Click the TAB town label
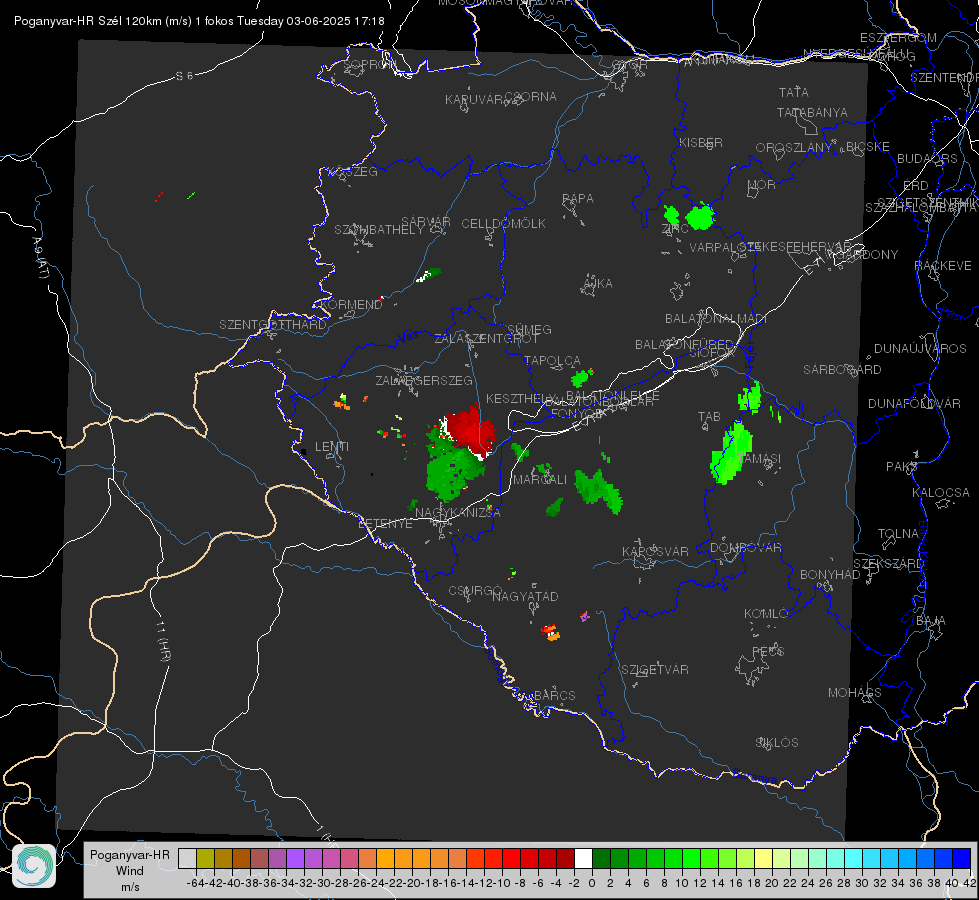The width and height of the screenshot is (979, 900). pos(709,417)
